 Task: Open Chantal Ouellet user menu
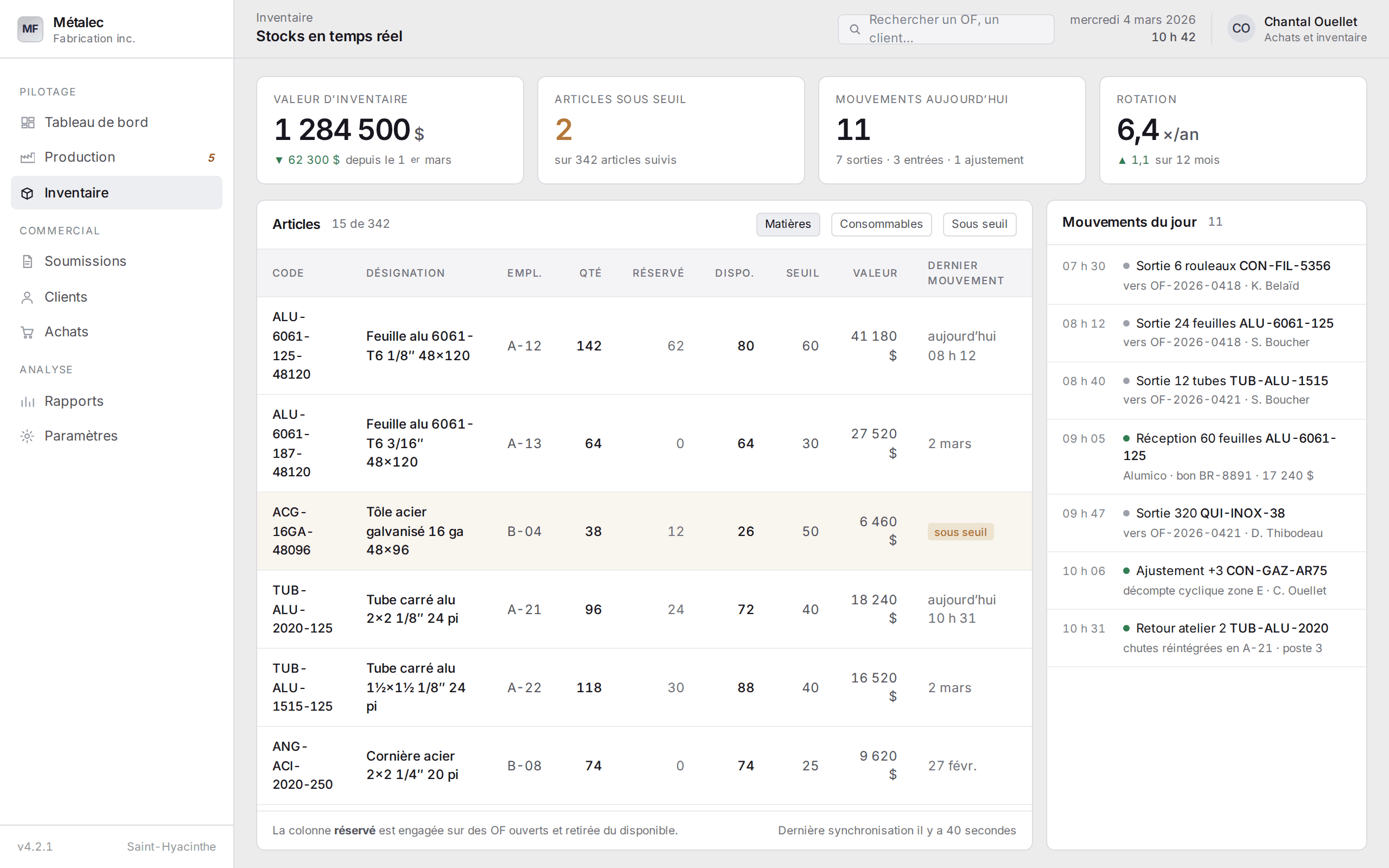(1297, 29)
